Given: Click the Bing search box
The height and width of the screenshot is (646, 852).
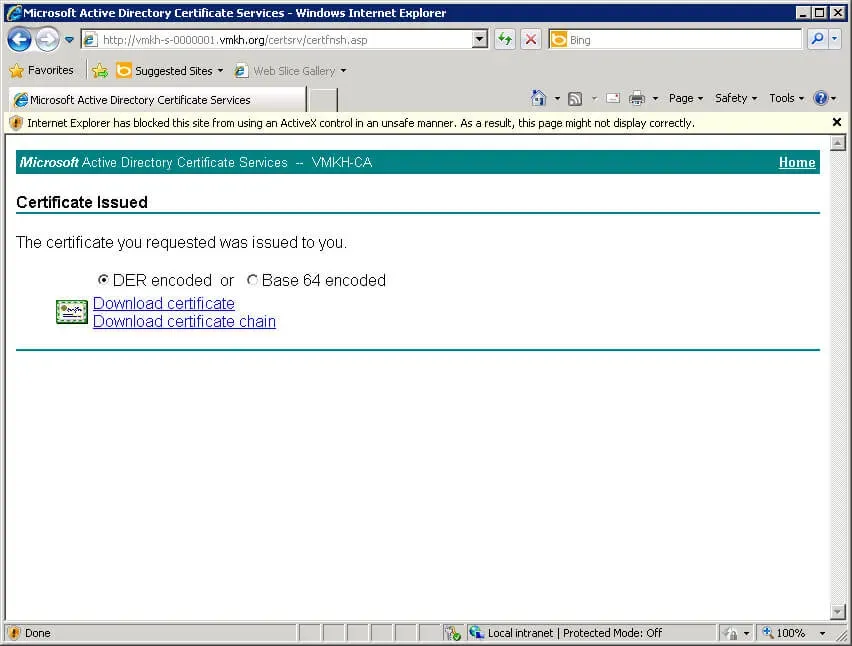Looking at the screenshot, I should coord(675,40).
